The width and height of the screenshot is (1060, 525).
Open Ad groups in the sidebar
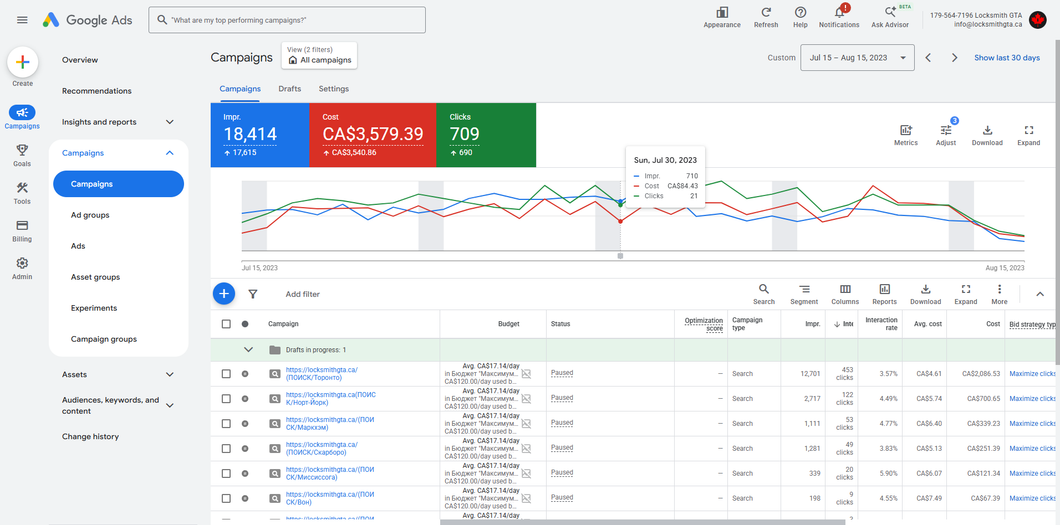click(90, 215)
